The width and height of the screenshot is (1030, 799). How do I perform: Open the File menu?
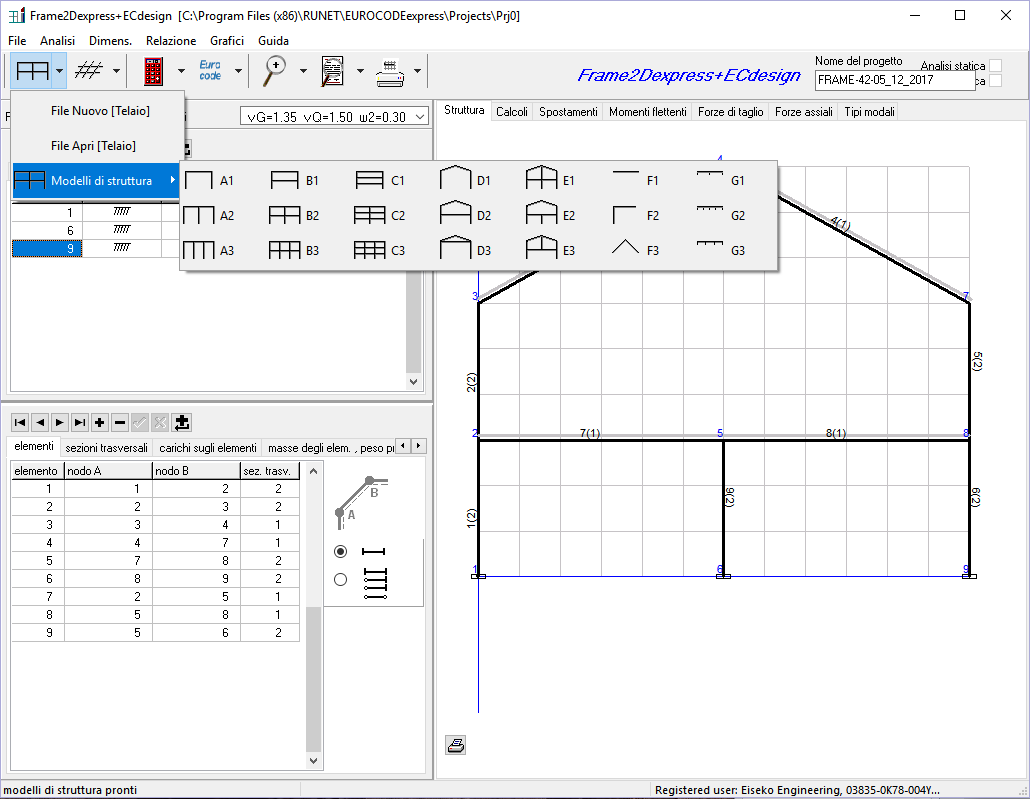[17, 41]
